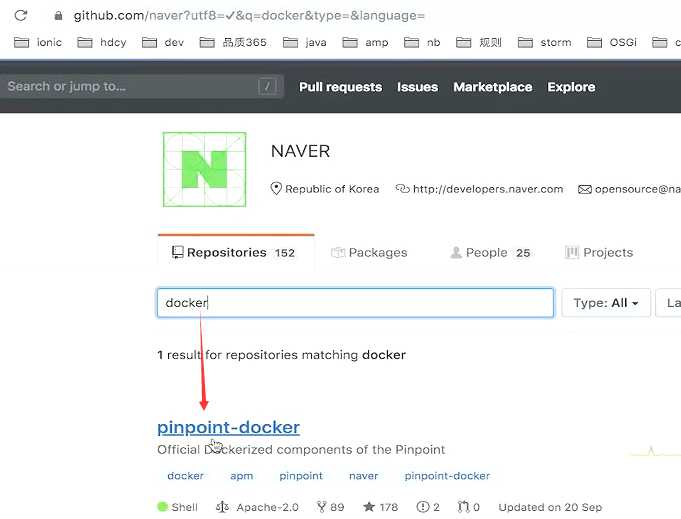Screen dimensions: 681x519
Task: Click the star count 178
Action: coord(381,507)
